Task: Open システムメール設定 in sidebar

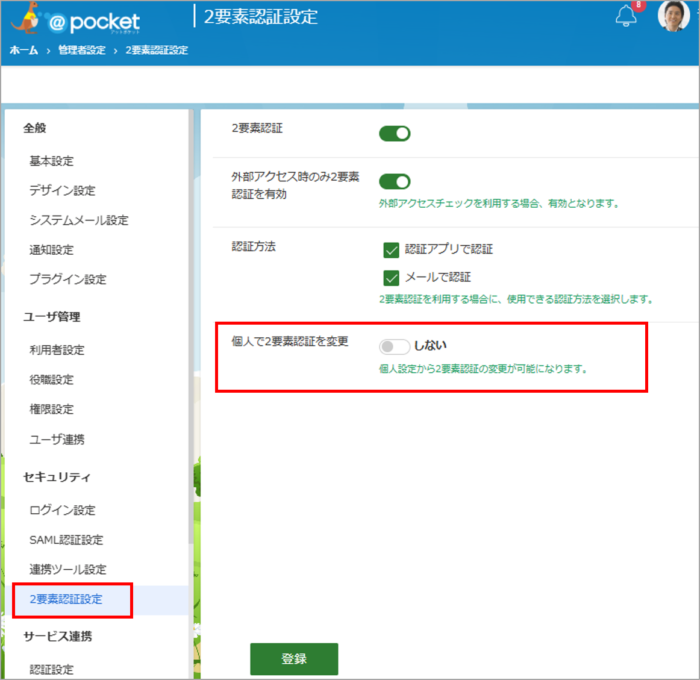Action: (79, 220)
